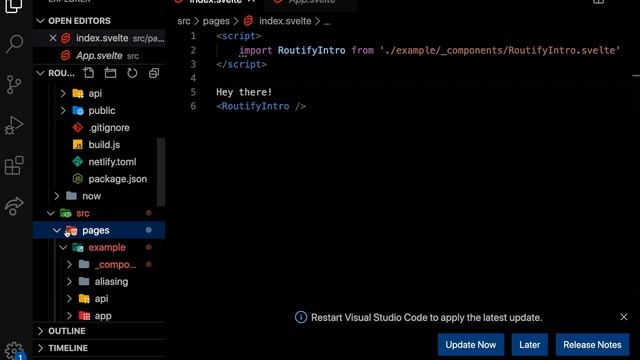Expand the now folder chevron
The width and height of the screenshot is (640, 360).
click(x=57, y=196)
